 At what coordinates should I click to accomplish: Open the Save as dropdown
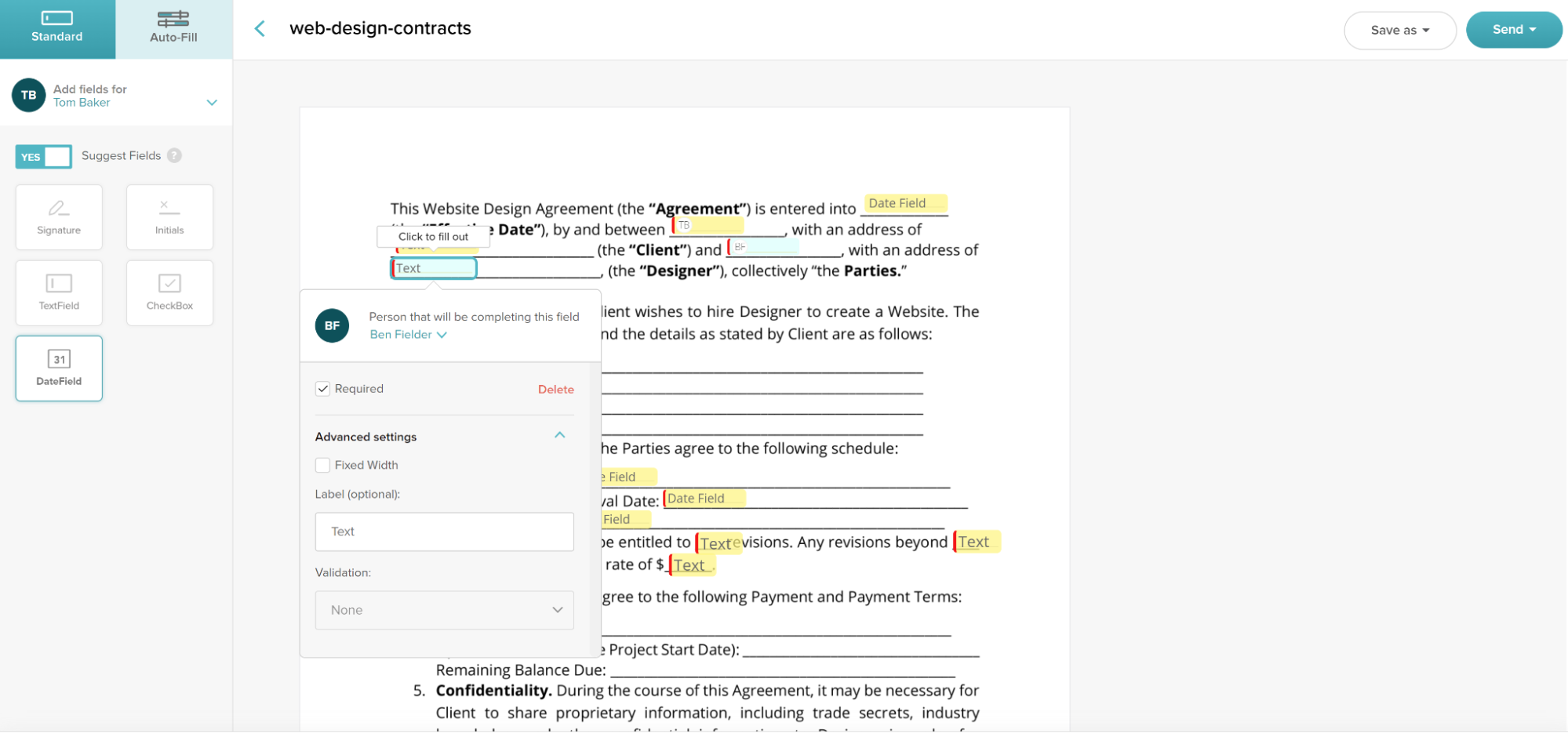coord(1400,30)
